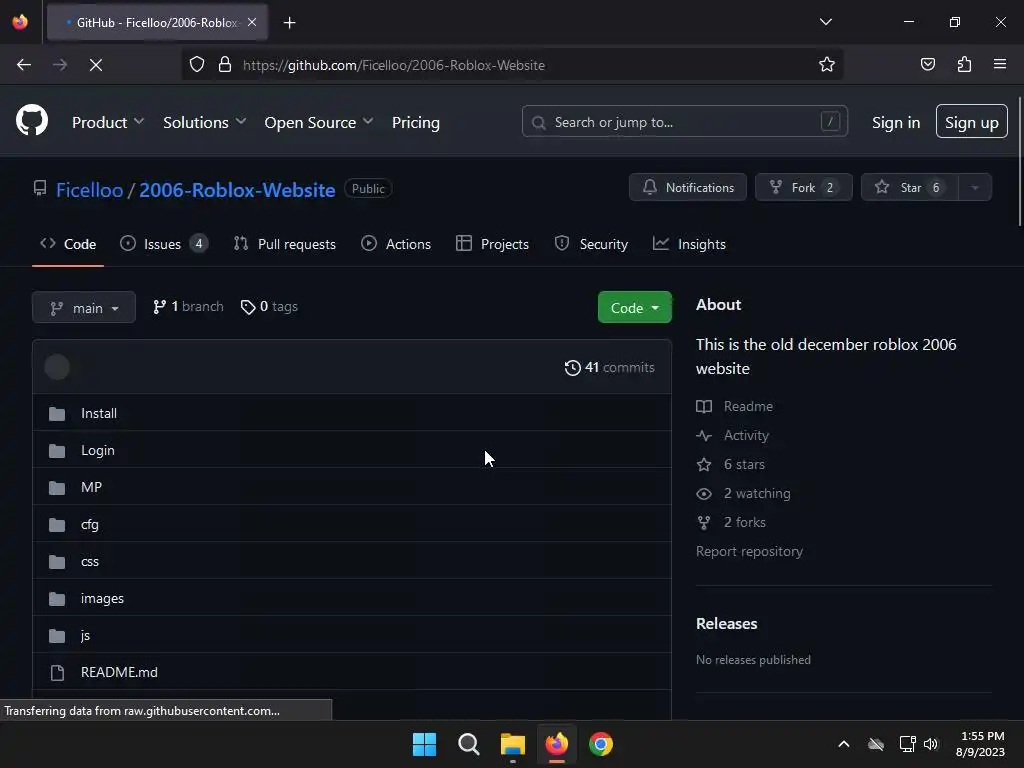Click the site padlock icon
1024x768 pixels.
pyautogui.click(x=225, y=65)
